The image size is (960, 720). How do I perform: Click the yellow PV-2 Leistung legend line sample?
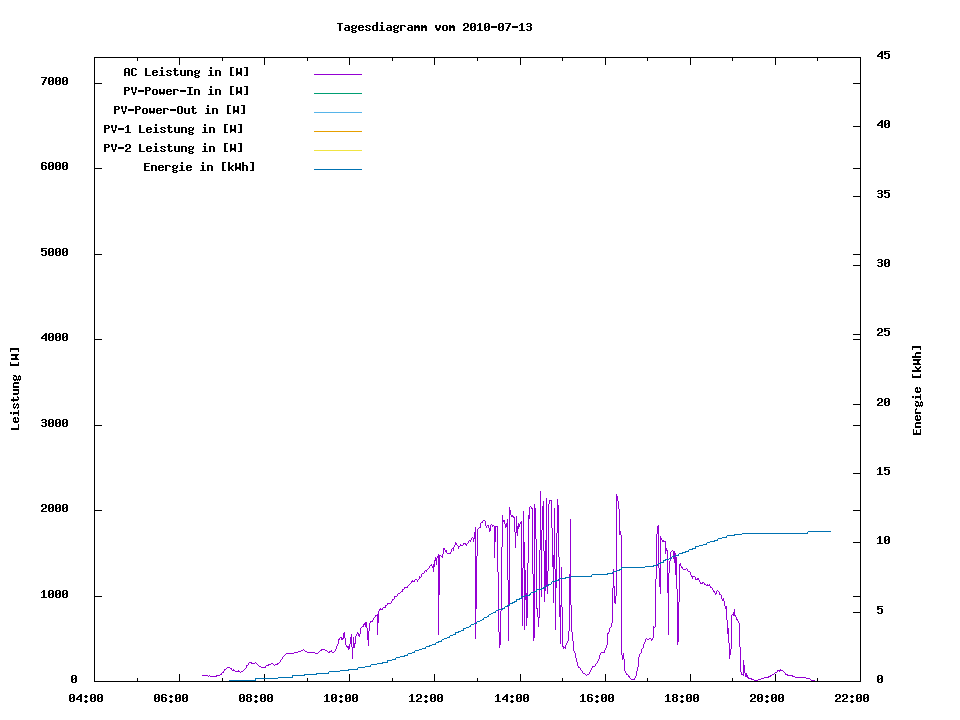pyautogui.click(x=337, y=150)
